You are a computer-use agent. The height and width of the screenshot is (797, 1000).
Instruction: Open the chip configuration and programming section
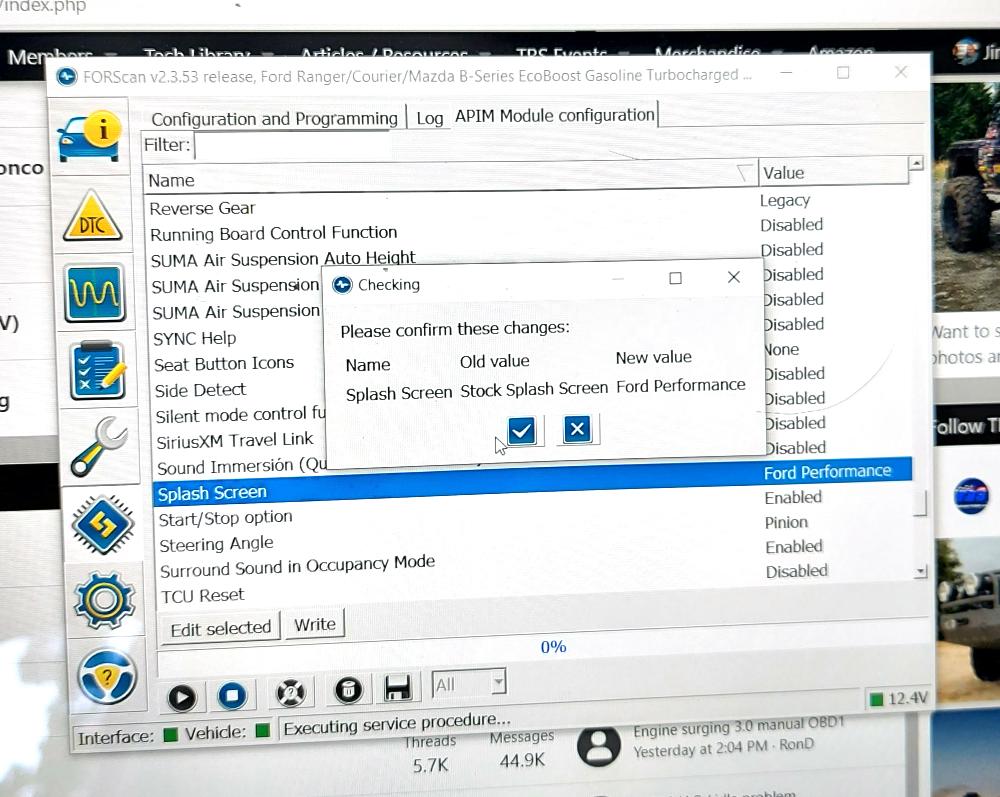[102, 523]
